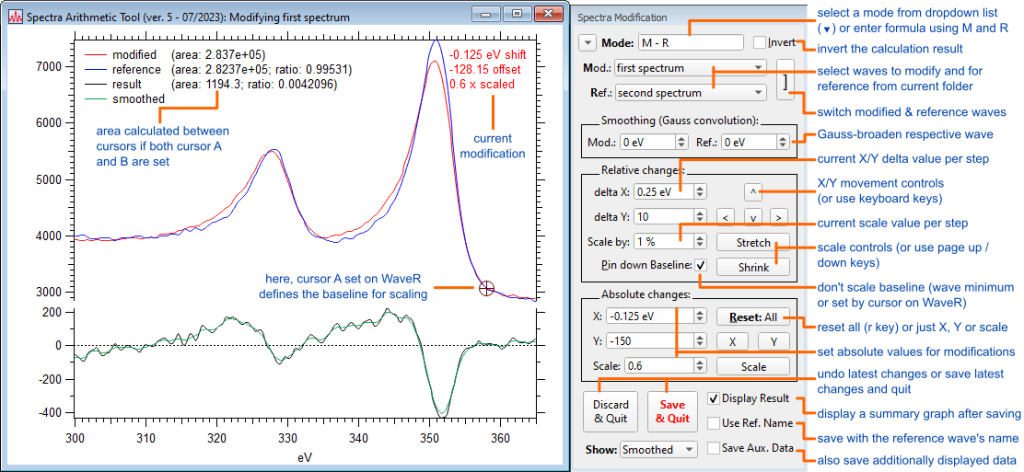This screenshot has width=1024, height=472.
Task: Click the Scale by field showing 1 %
Action: (663, 242)
